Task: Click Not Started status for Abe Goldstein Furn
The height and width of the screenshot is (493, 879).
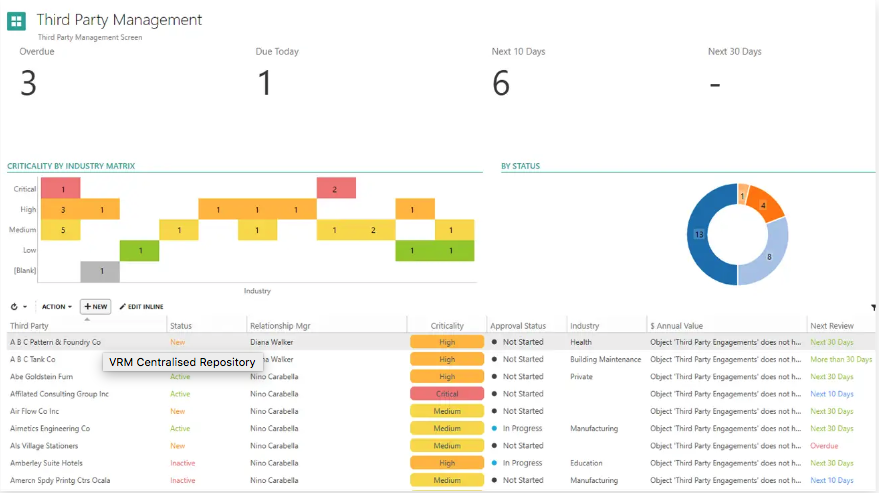Action: (x=523, y=377)
